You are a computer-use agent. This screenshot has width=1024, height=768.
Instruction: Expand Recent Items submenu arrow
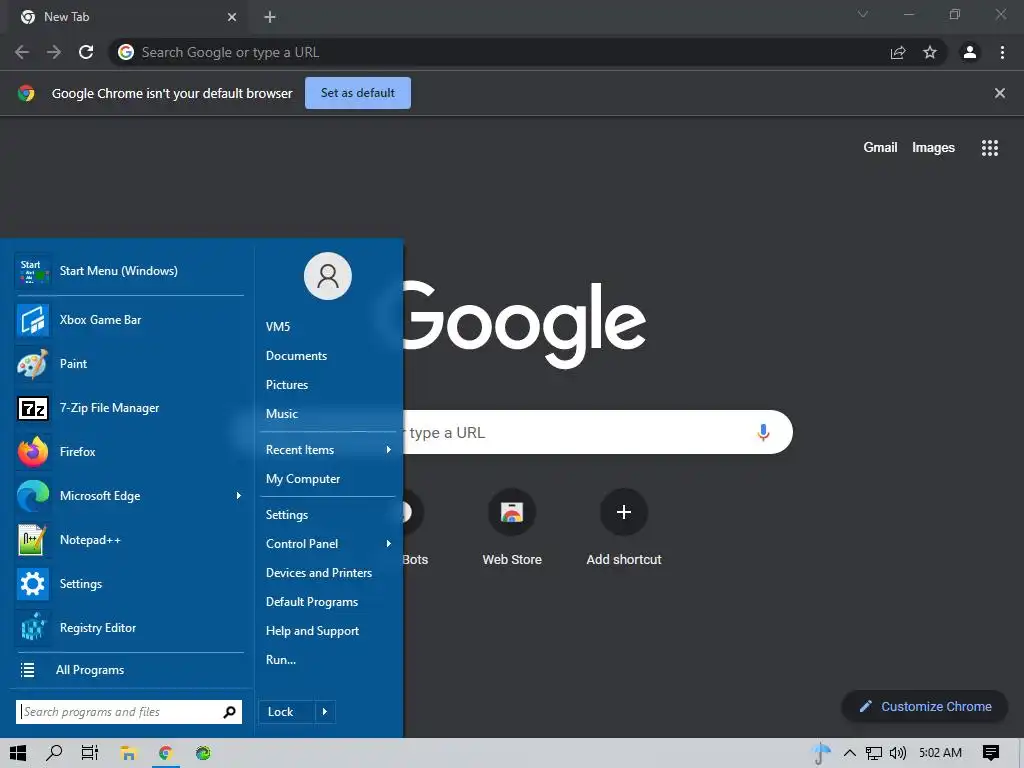(x=389, y=450)
